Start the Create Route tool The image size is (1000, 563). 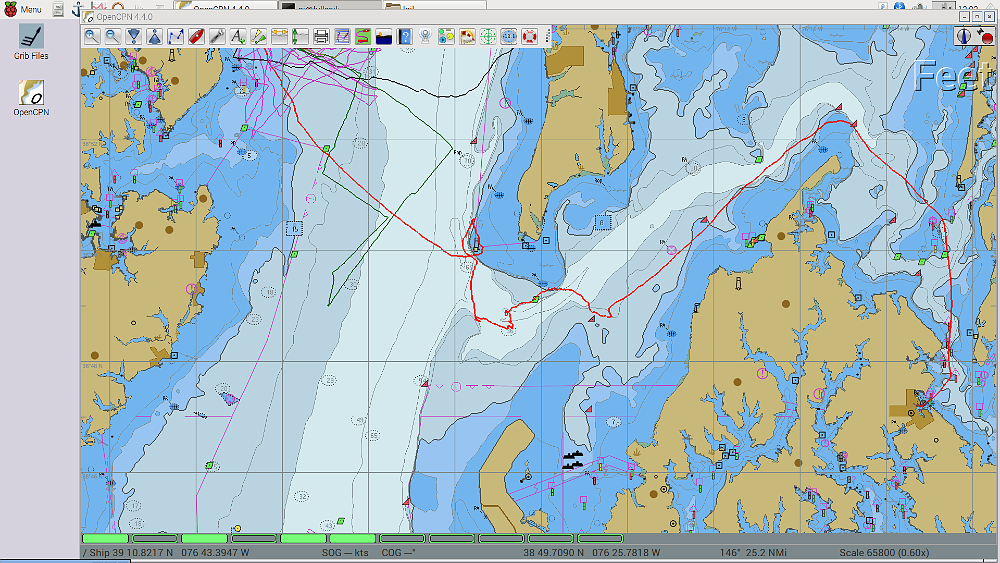tap(176, 37)
